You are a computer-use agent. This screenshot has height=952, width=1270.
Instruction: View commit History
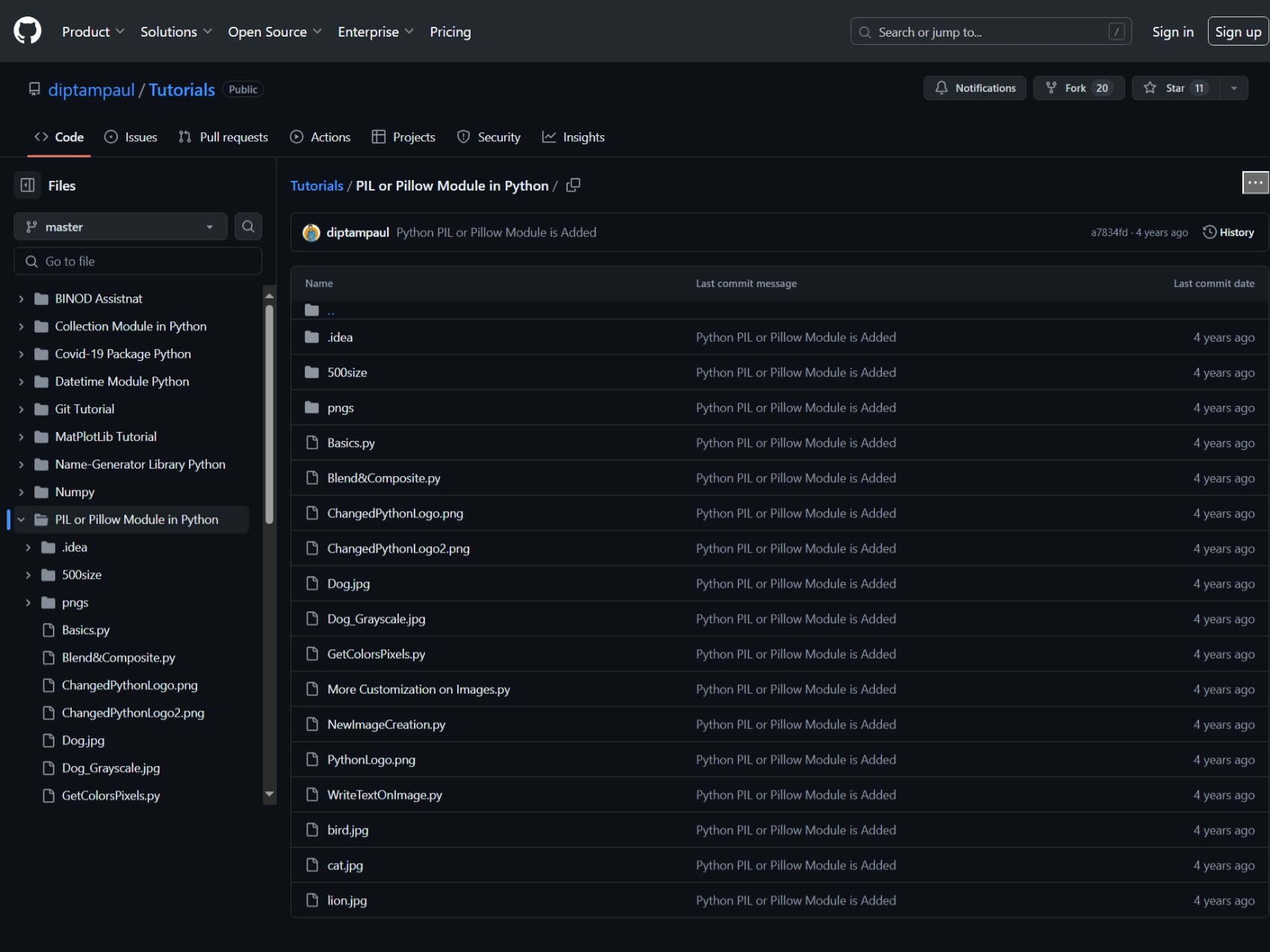(x=1228, y=232)
